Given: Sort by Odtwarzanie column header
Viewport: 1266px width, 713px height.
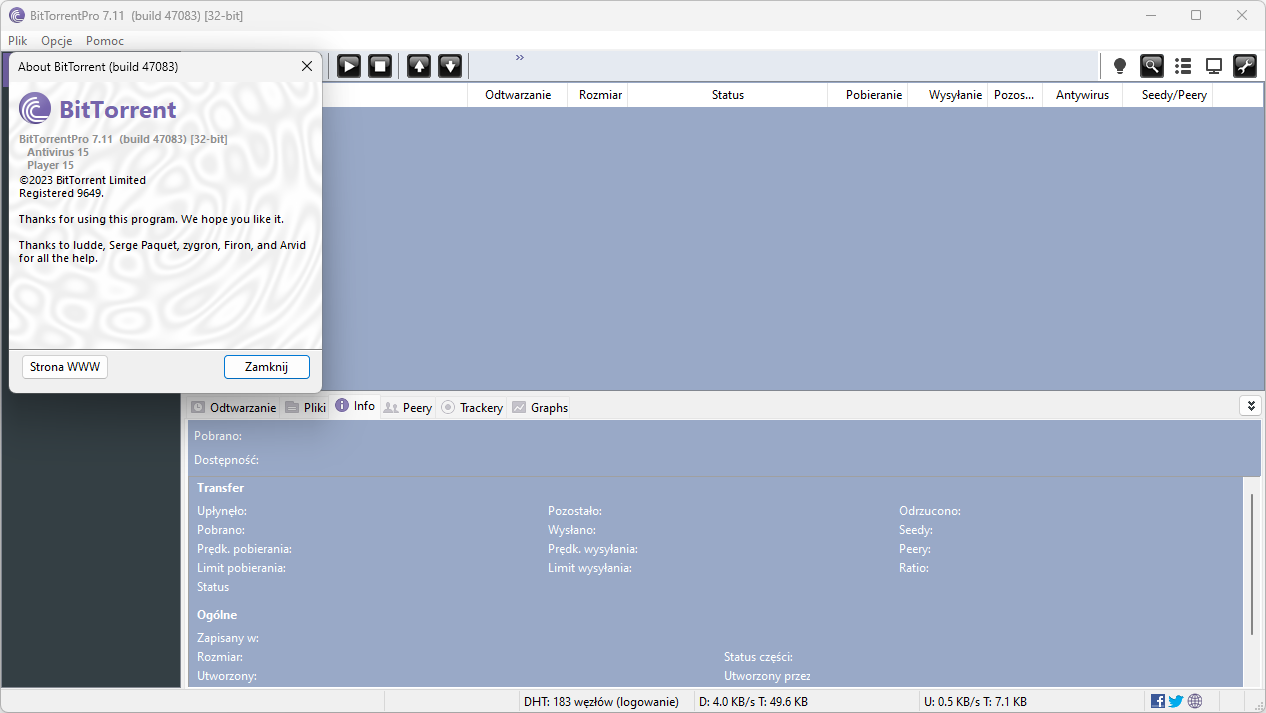Looking at the screenshot, I should (x=518, y=95).
